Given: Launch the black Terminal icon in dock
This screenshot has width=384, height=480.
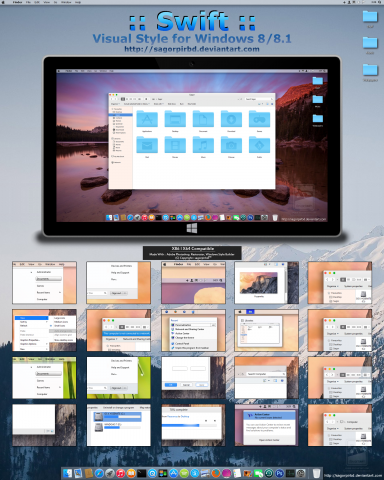Looking at the screenshot, I should click(x=142, y=473).
